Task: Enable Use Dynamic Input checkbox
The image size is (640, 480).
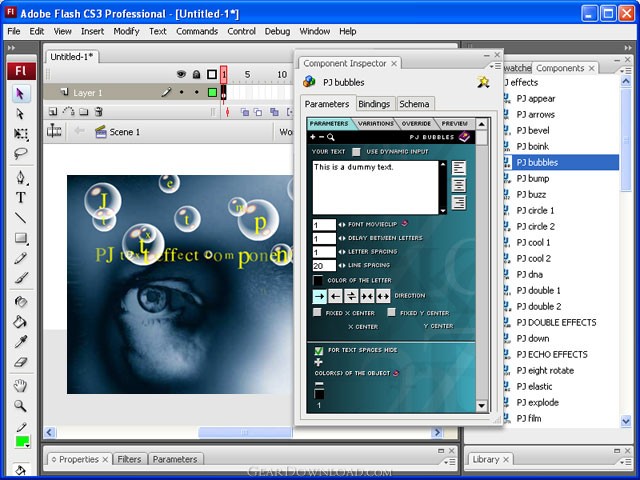Action: [x=356, y=152]
